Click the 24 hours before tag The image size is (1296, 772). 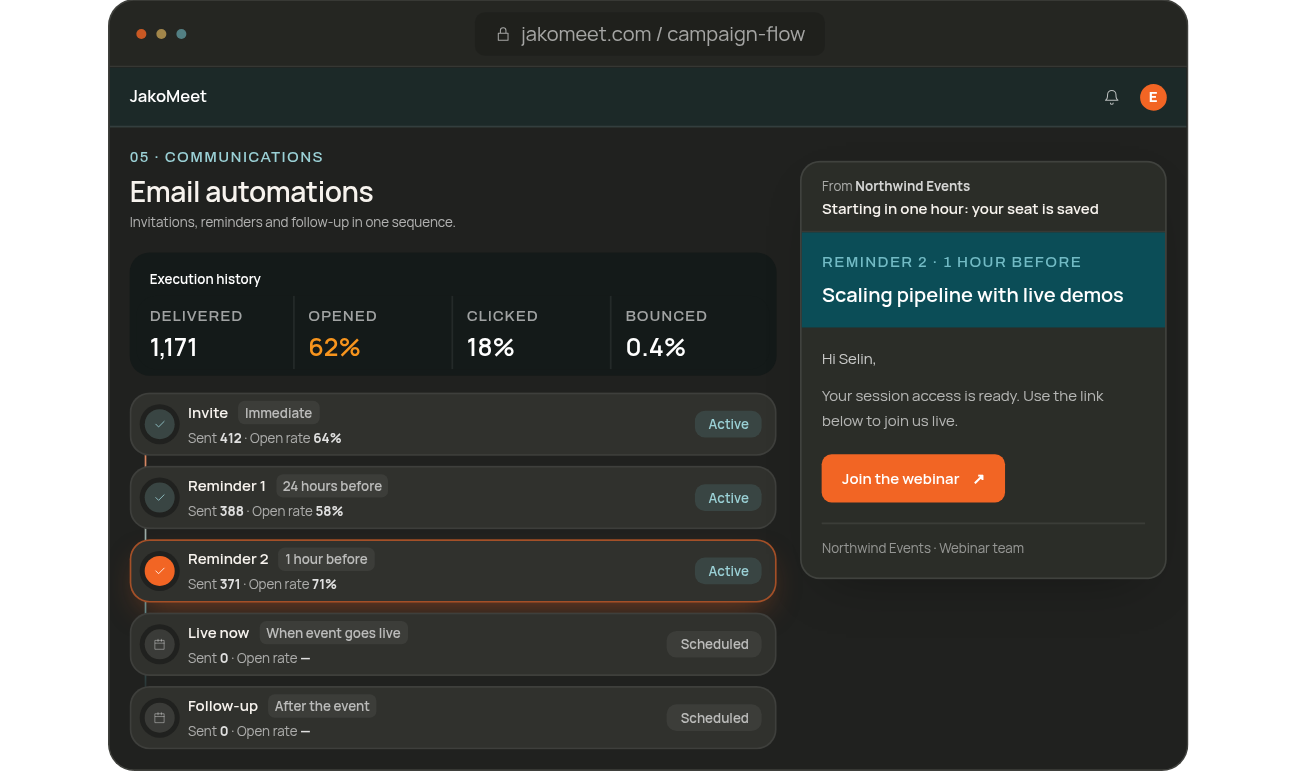pos(332,486)
